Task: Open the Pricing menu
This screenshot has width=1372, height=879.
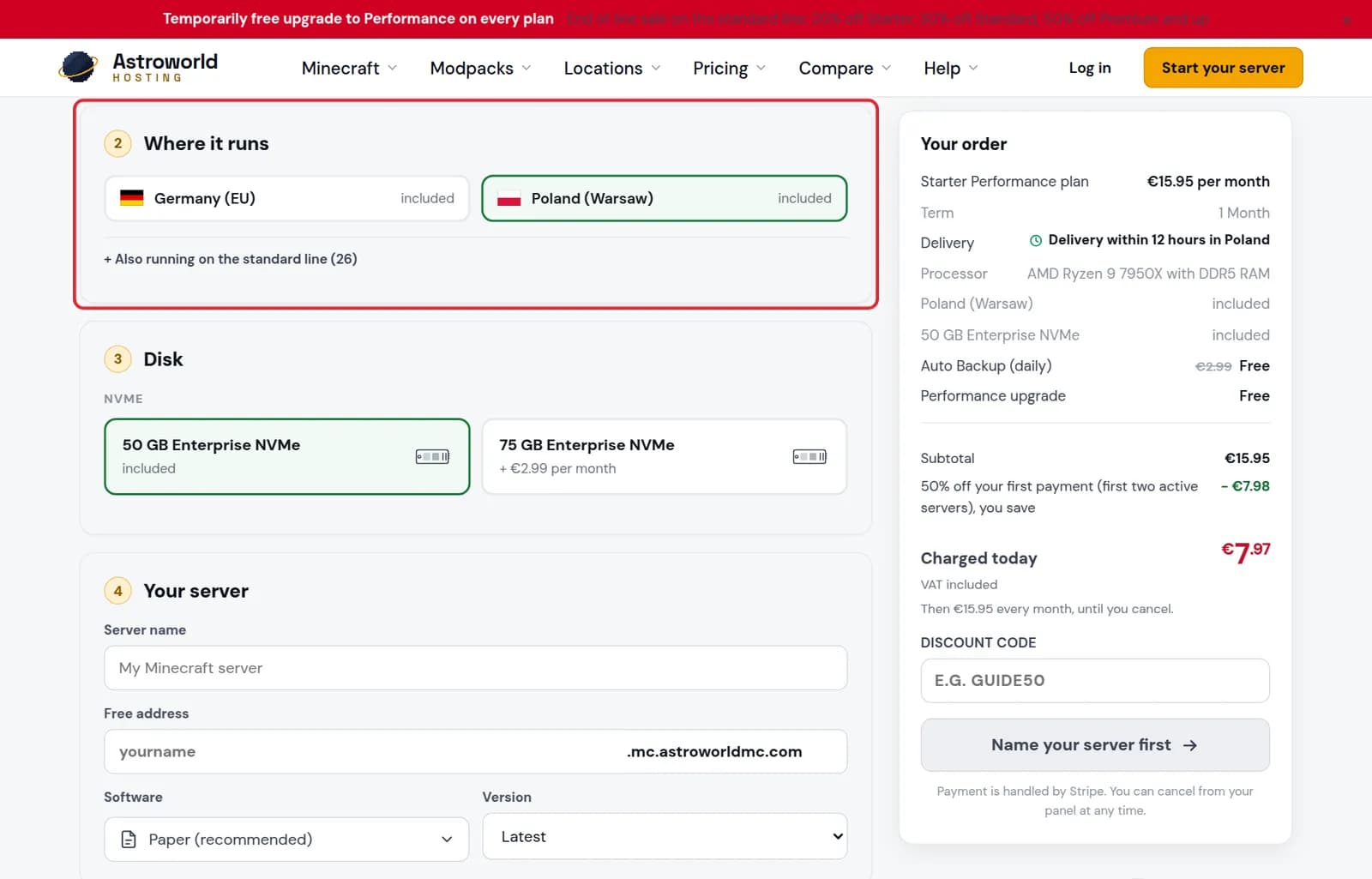Action: pyautogui.click(x=729, y=68)
